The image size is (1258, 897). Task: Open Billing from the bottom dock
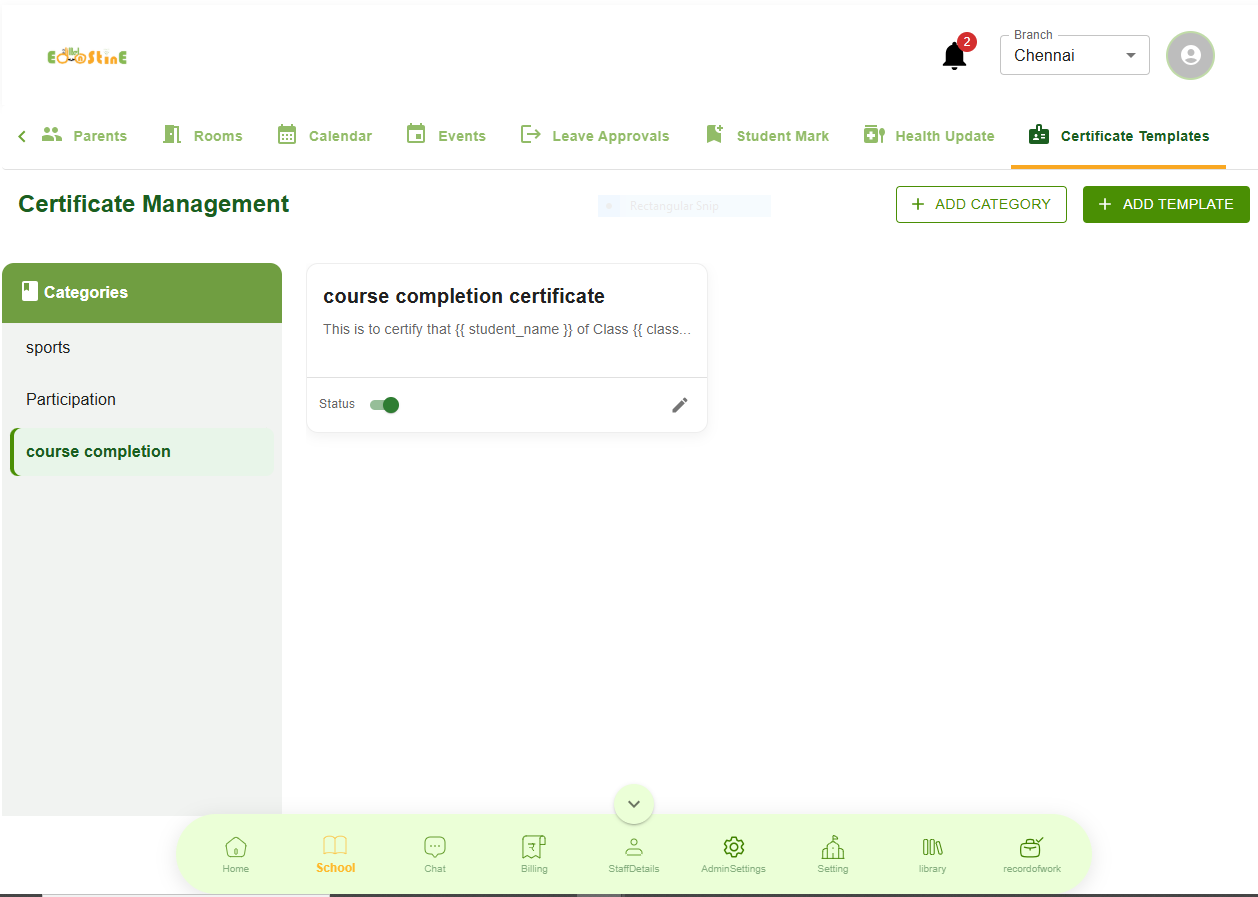click(x=534, y=855)
